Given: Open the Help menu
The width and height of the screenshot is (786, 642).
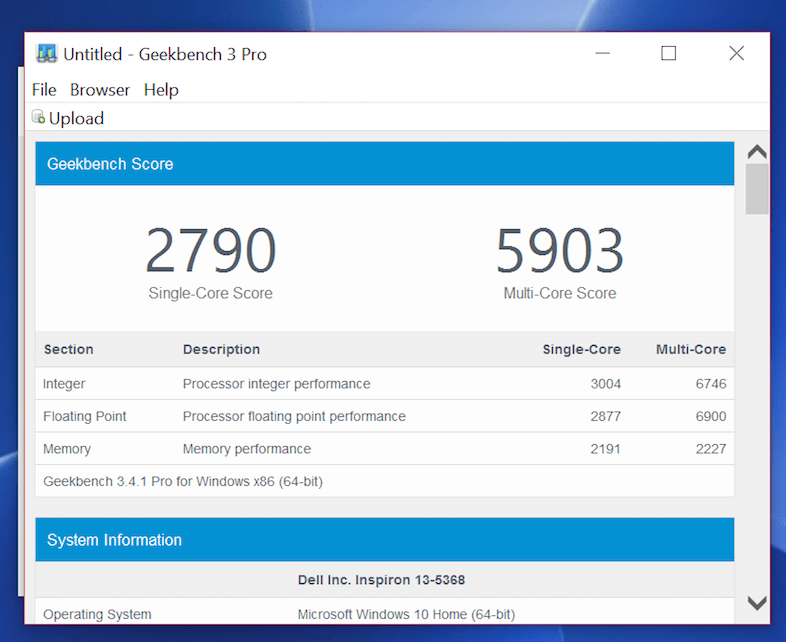Looking at the screenshot, I should [x=161, y=90].
